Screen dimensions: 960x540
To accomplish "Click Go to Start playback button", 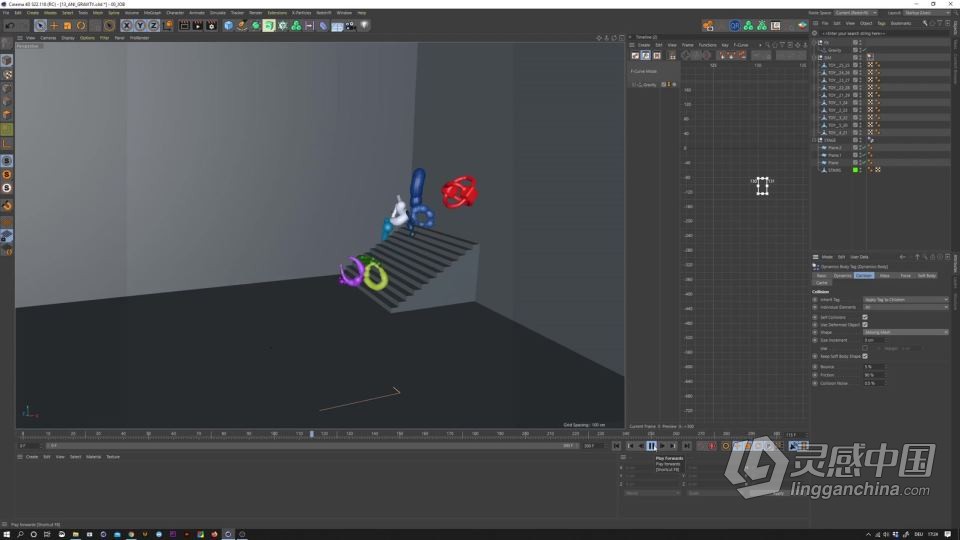I will point(617,446).
